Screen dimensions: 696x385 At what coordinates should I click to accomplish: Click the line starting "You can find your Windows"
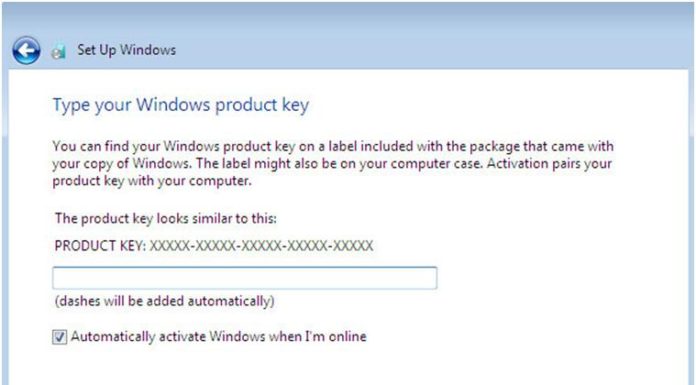[333, 146]
